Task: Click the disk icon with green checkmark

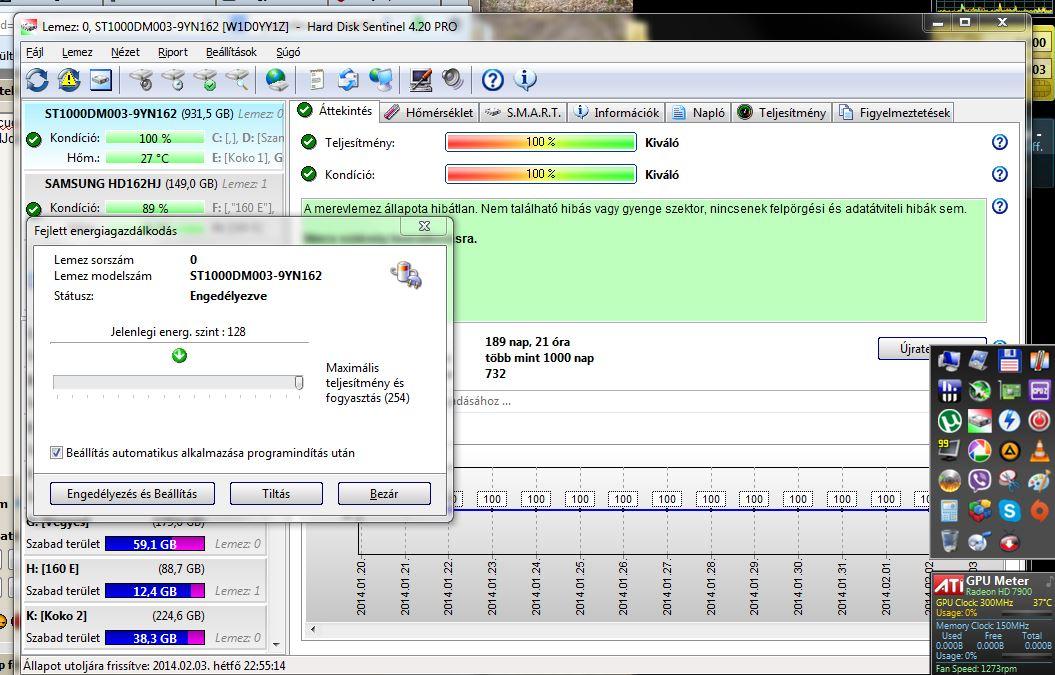Action: (x=206, y=80)
